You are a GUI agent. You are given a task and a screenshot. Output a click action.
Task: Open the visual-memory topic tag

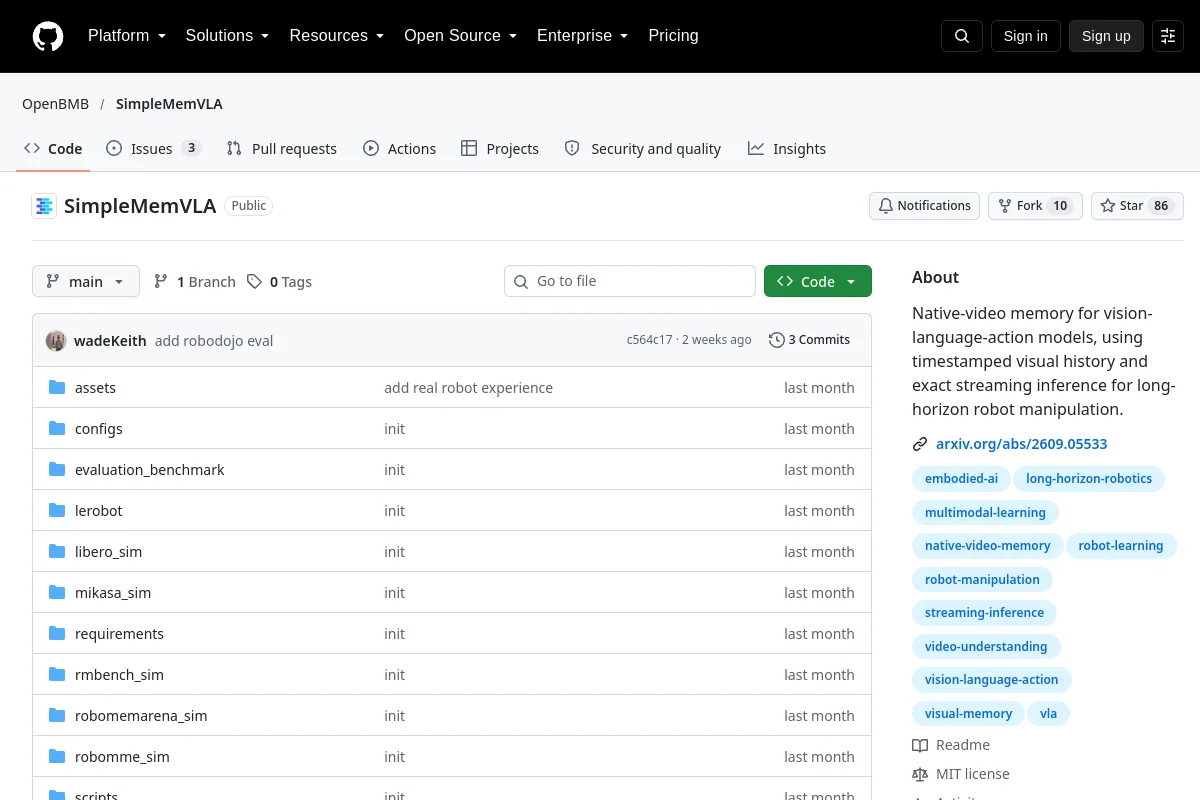[968, 714]
